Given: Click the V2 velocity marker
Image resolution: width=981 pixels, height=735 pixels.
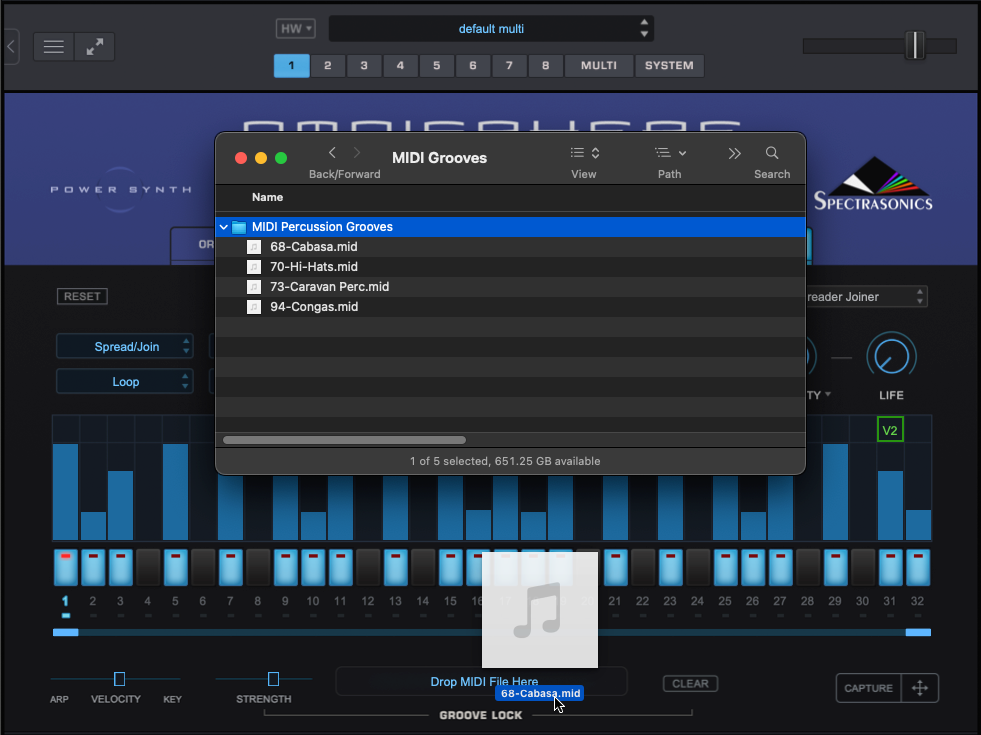Looking at the screenshot, I should coord(890,430).
